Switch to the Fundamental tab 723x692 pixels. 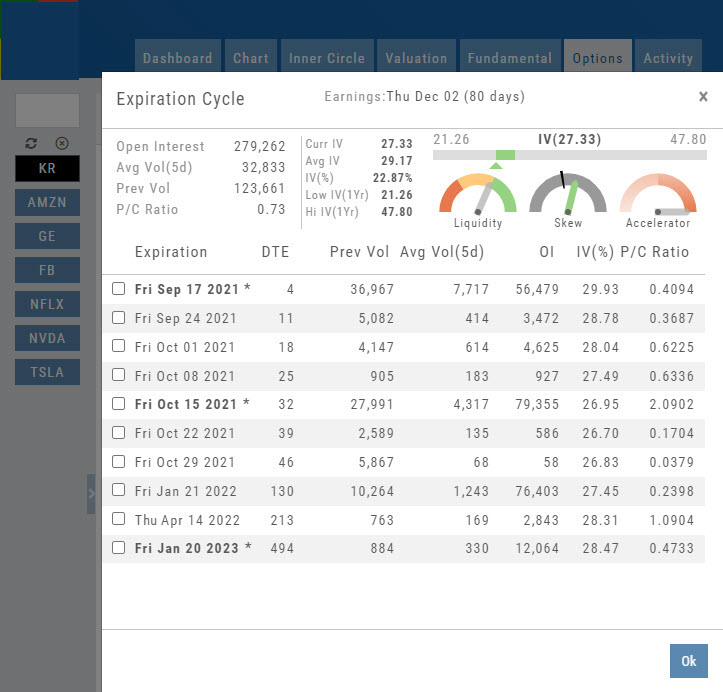click(x=509, y=58)
